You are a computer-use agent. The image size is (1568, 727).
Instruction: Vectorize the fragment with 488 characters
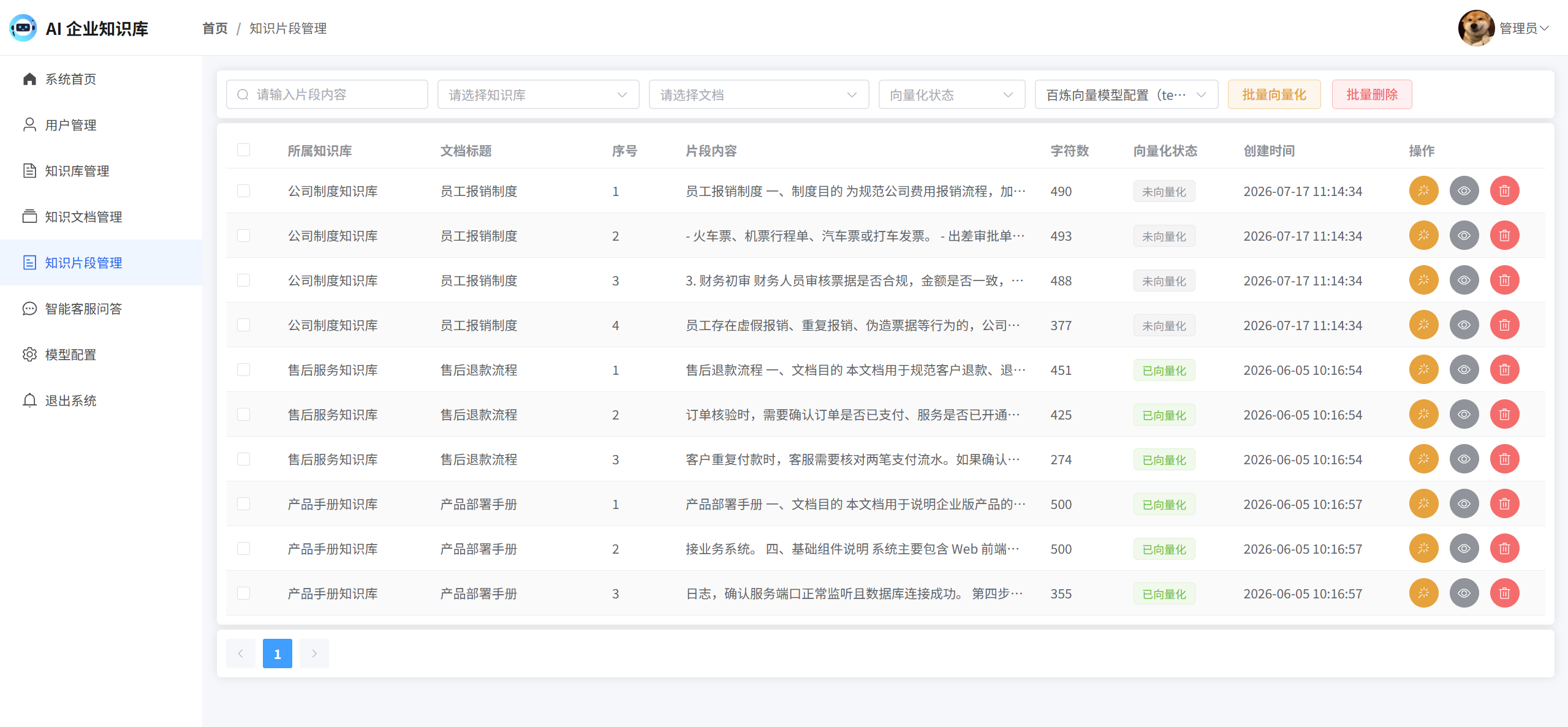coord(1423,280)
